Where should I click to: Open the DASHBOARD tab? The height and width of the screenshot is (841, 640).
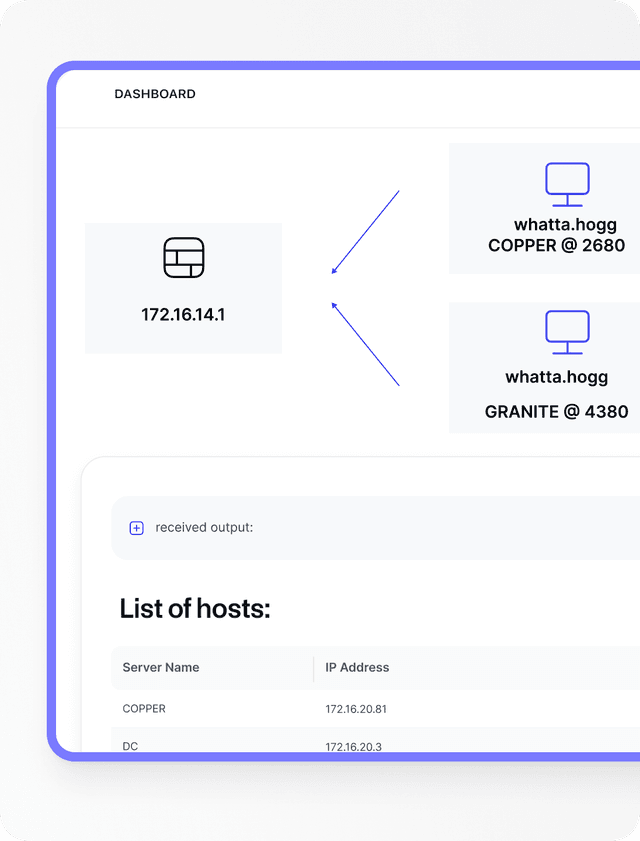coord(155,94)
